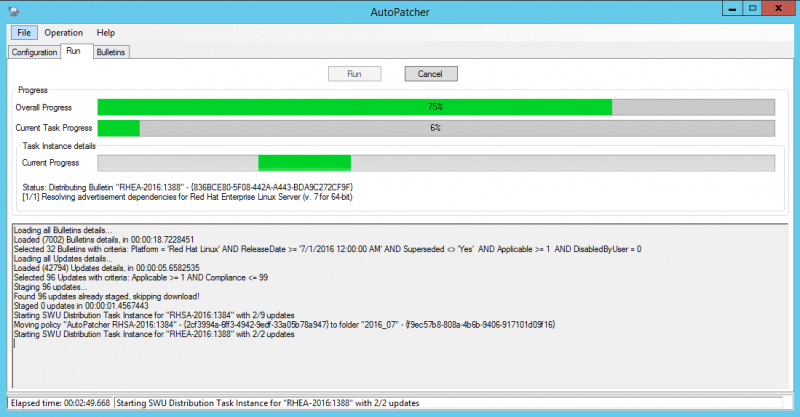Click the Task Instance Current Progress bar
Image resolution: width=800 pixels, height=417 pixels.
pyautogui.click(x=436, y=163)
